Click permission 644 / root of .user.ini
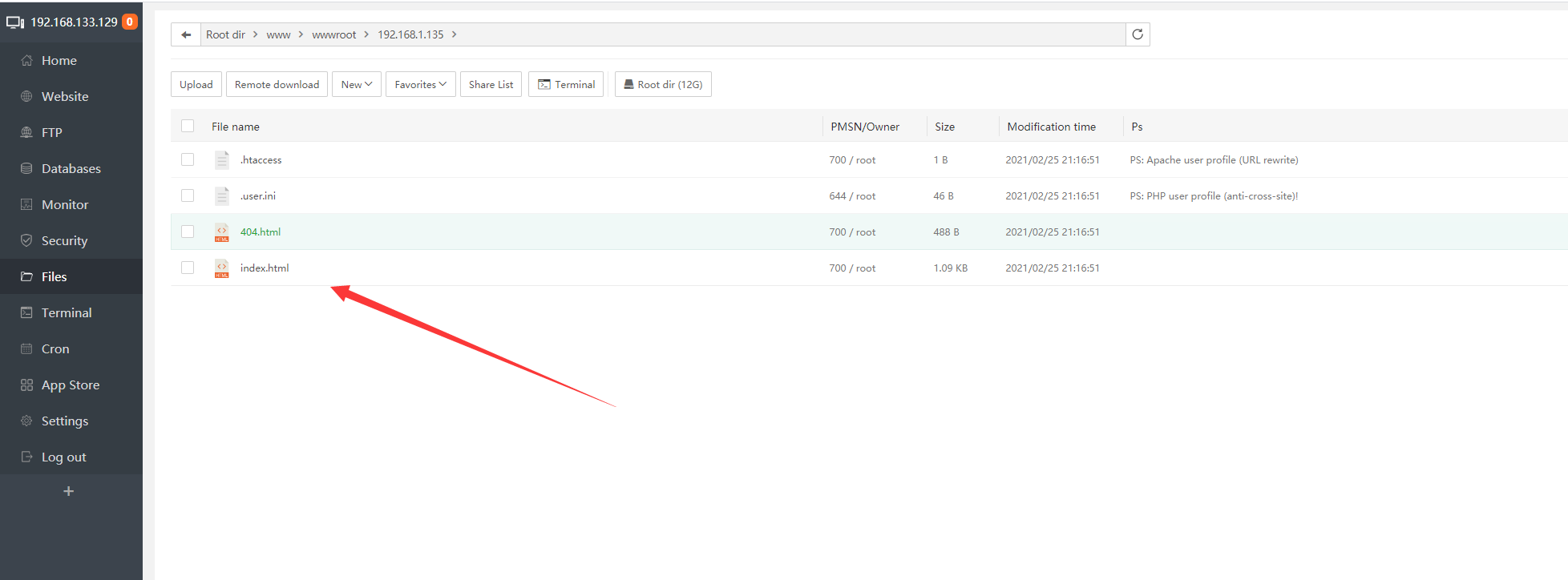Viewport: 1568px width, 580px height. tap(852, 195)
